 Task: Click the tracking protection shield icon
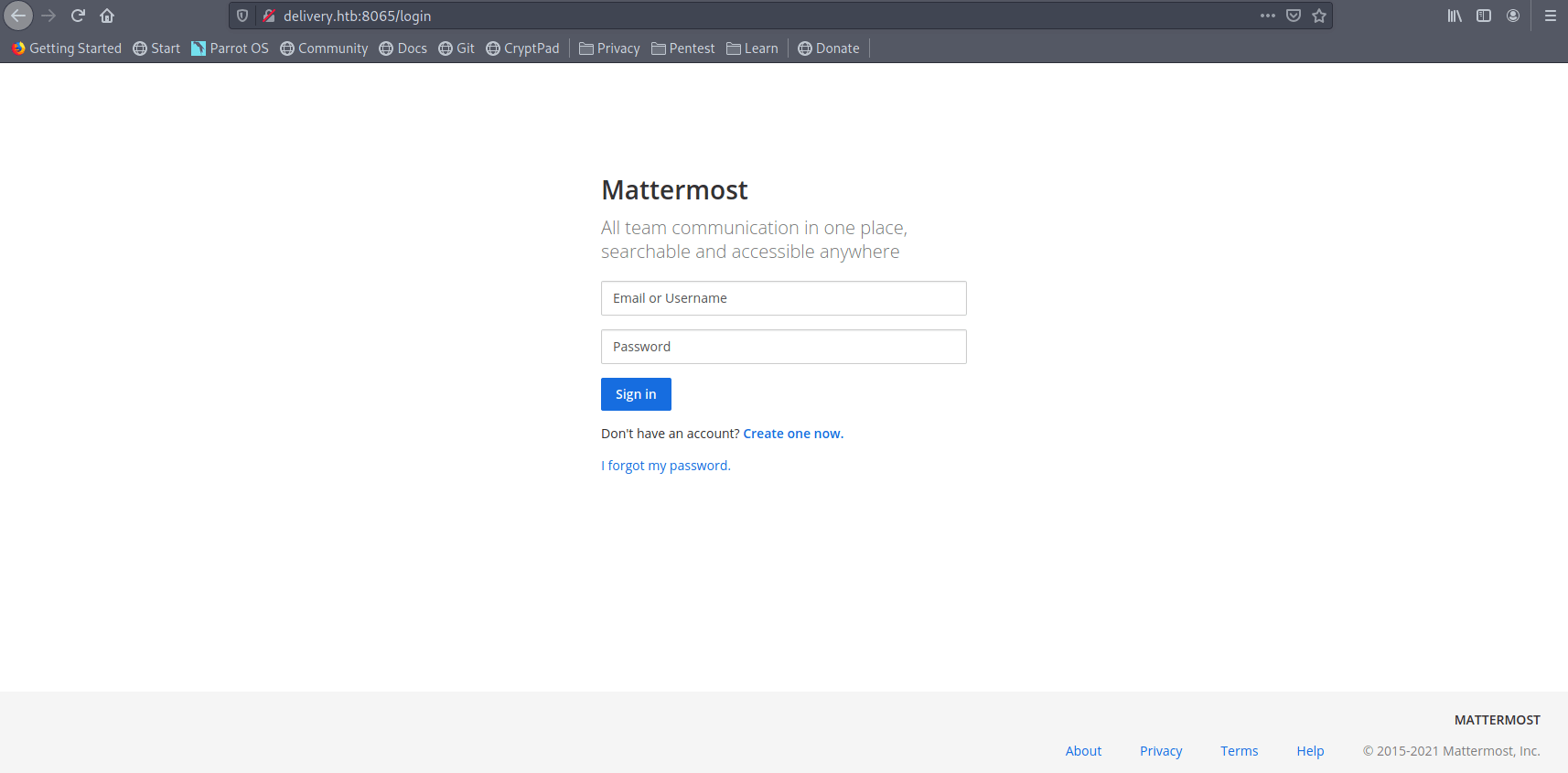(242, 16)
